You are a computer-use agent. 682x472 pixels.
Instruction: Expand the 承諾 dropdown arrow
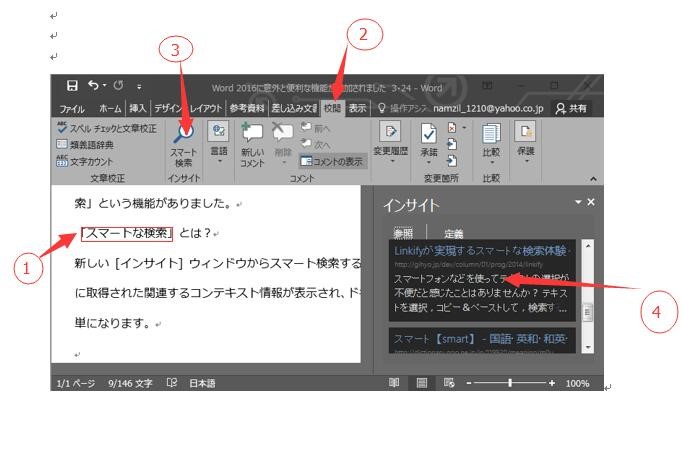[429, 163]
